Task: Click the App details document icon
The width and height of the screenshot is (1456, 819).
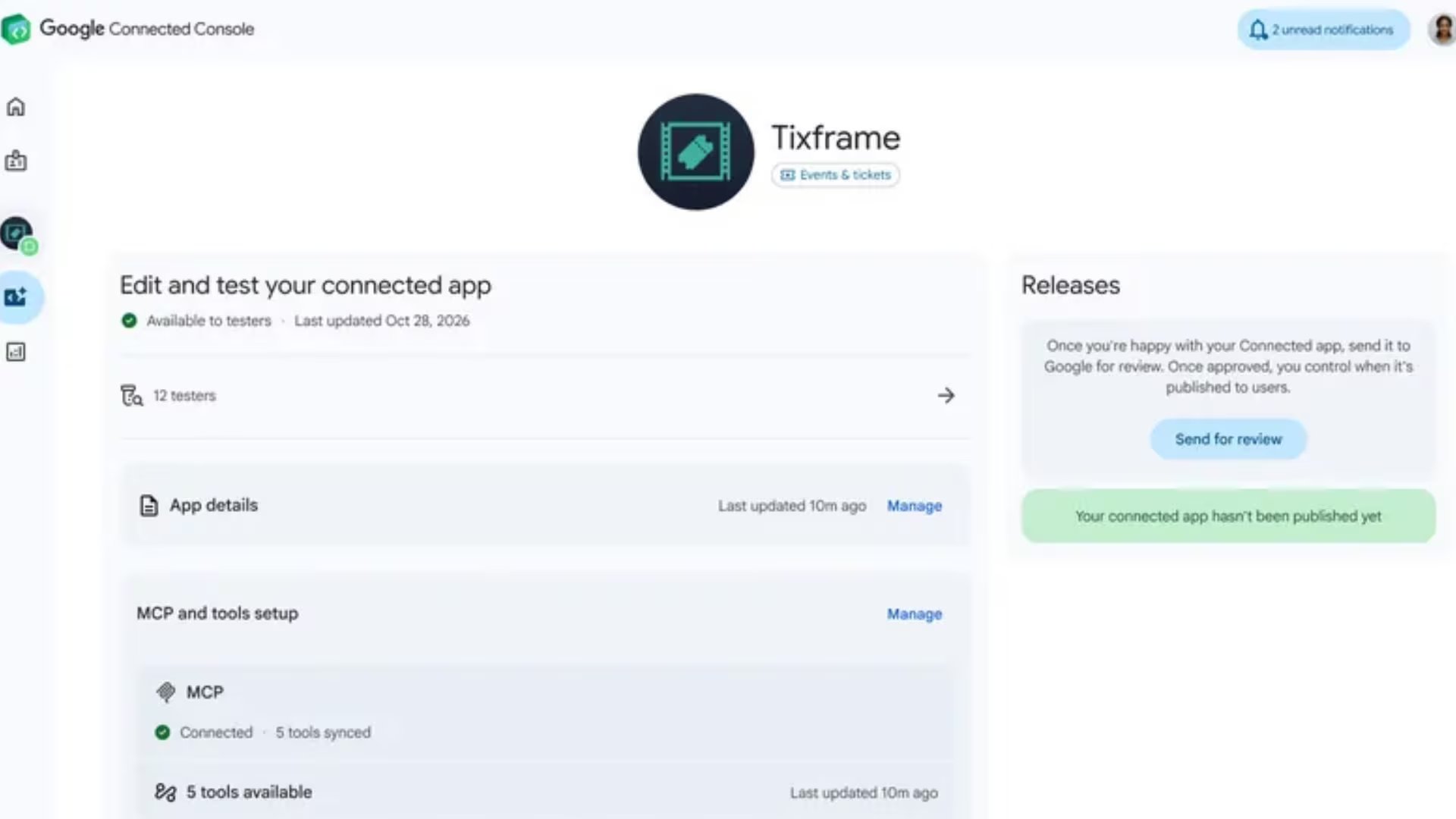Action: 149,506
